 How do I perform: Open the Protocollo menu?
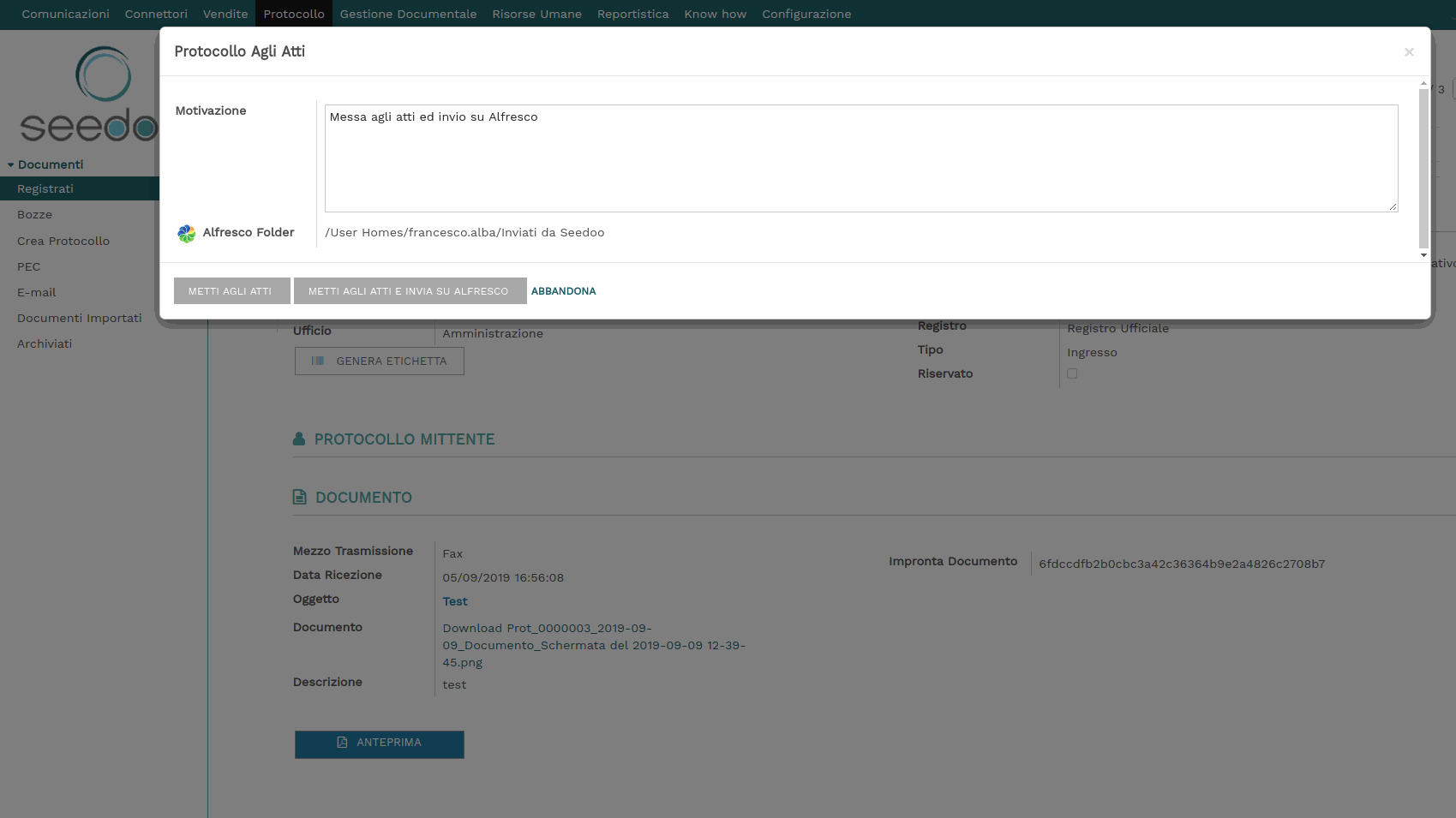[x=294, y=14]
